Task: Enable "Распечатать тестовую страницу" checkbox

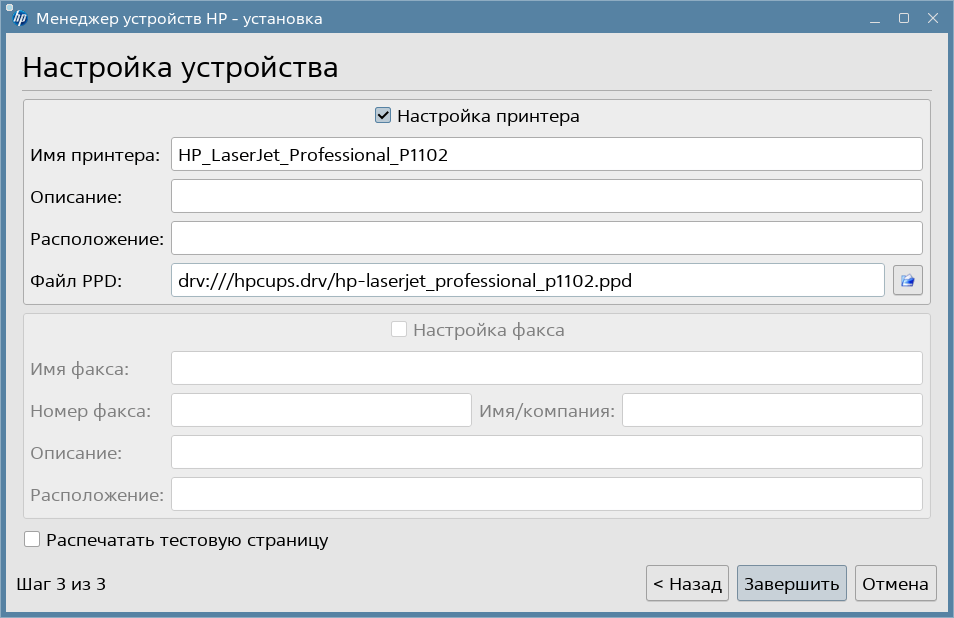Action: [x=32, y=540]
